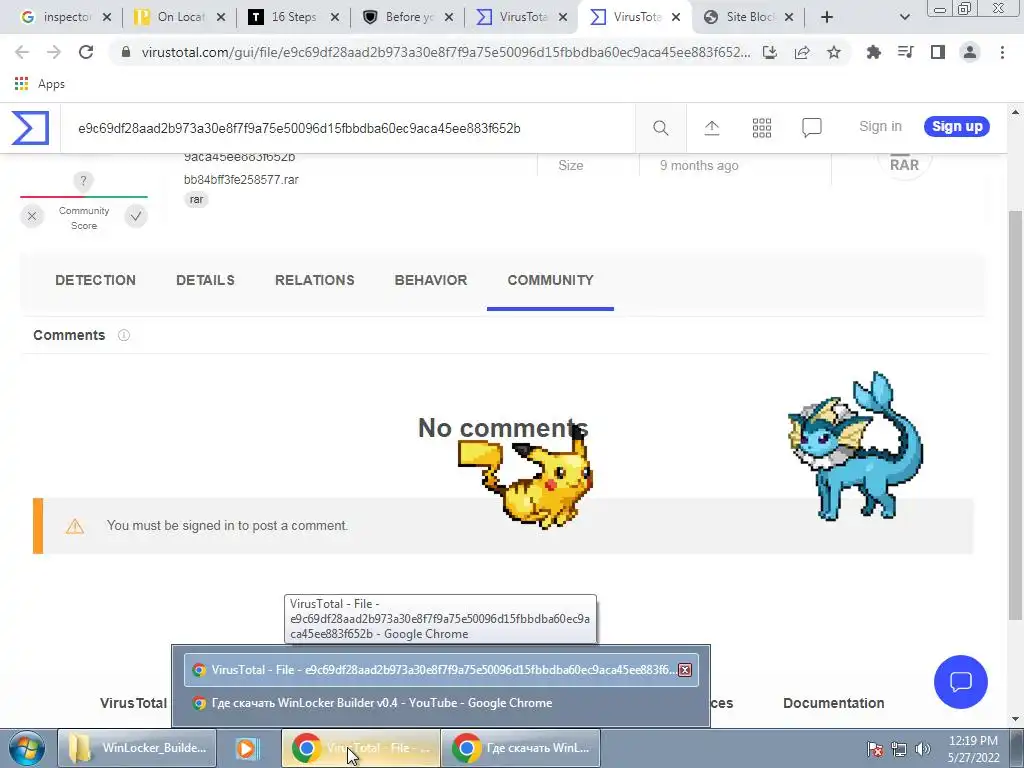The width and height of the screenshot is (1024, 768).
Task: Open the Chrome profile avatar icon
Action: pyautogui.click(x=970, y=52)
